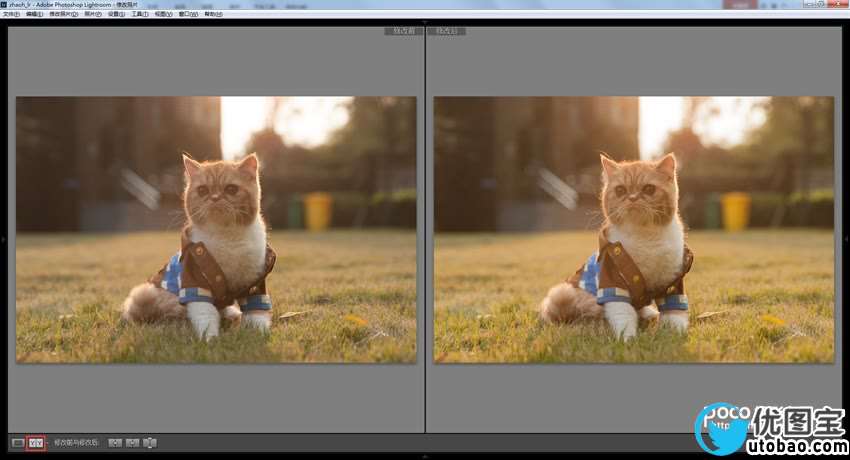The width and height of the screenshot is (850, 460).
Task: Select the Before cat photo on left
Action: (216, 229)
